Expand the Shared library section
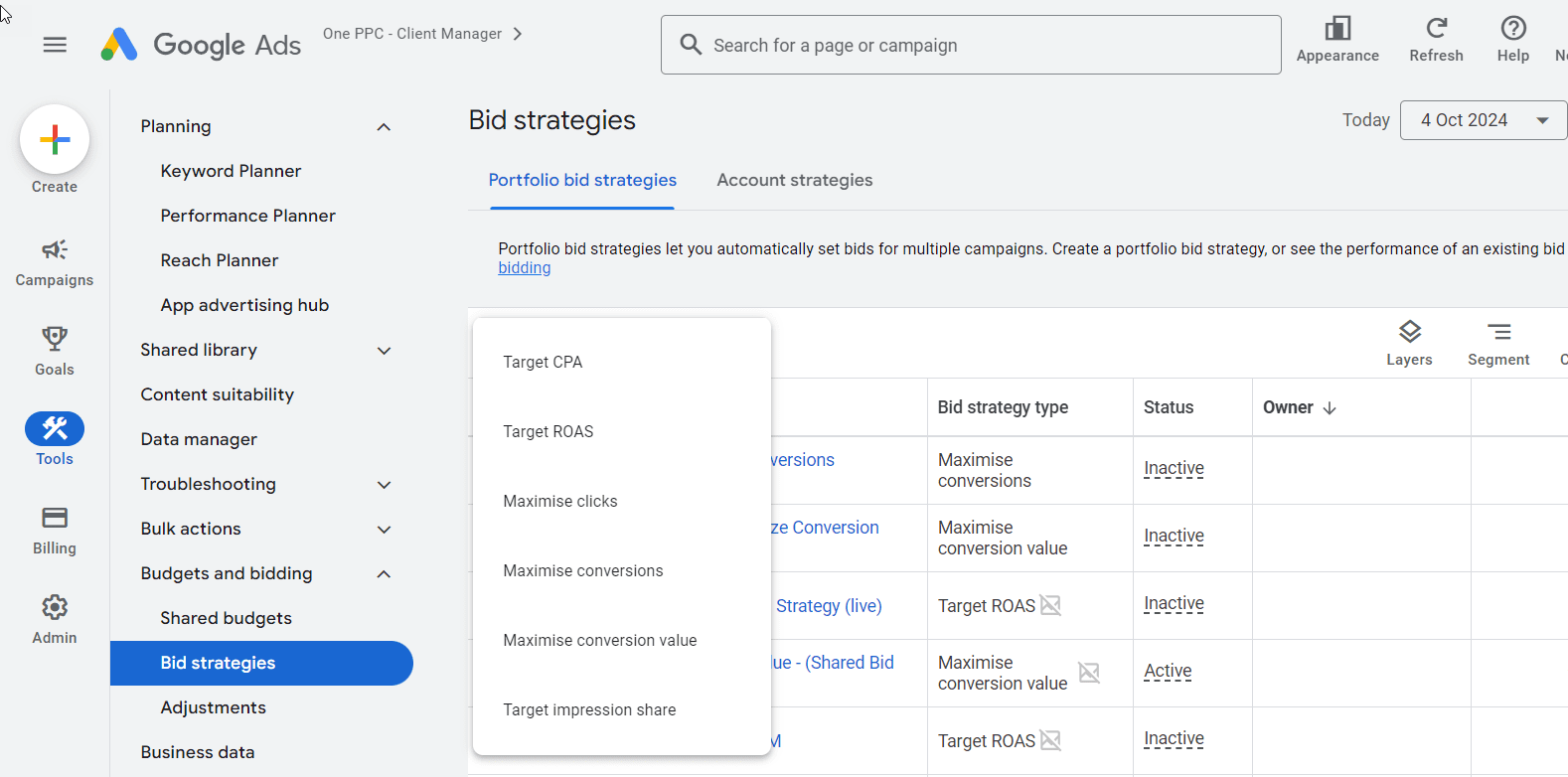The image size is (1568, 777). tap(384, 351)
